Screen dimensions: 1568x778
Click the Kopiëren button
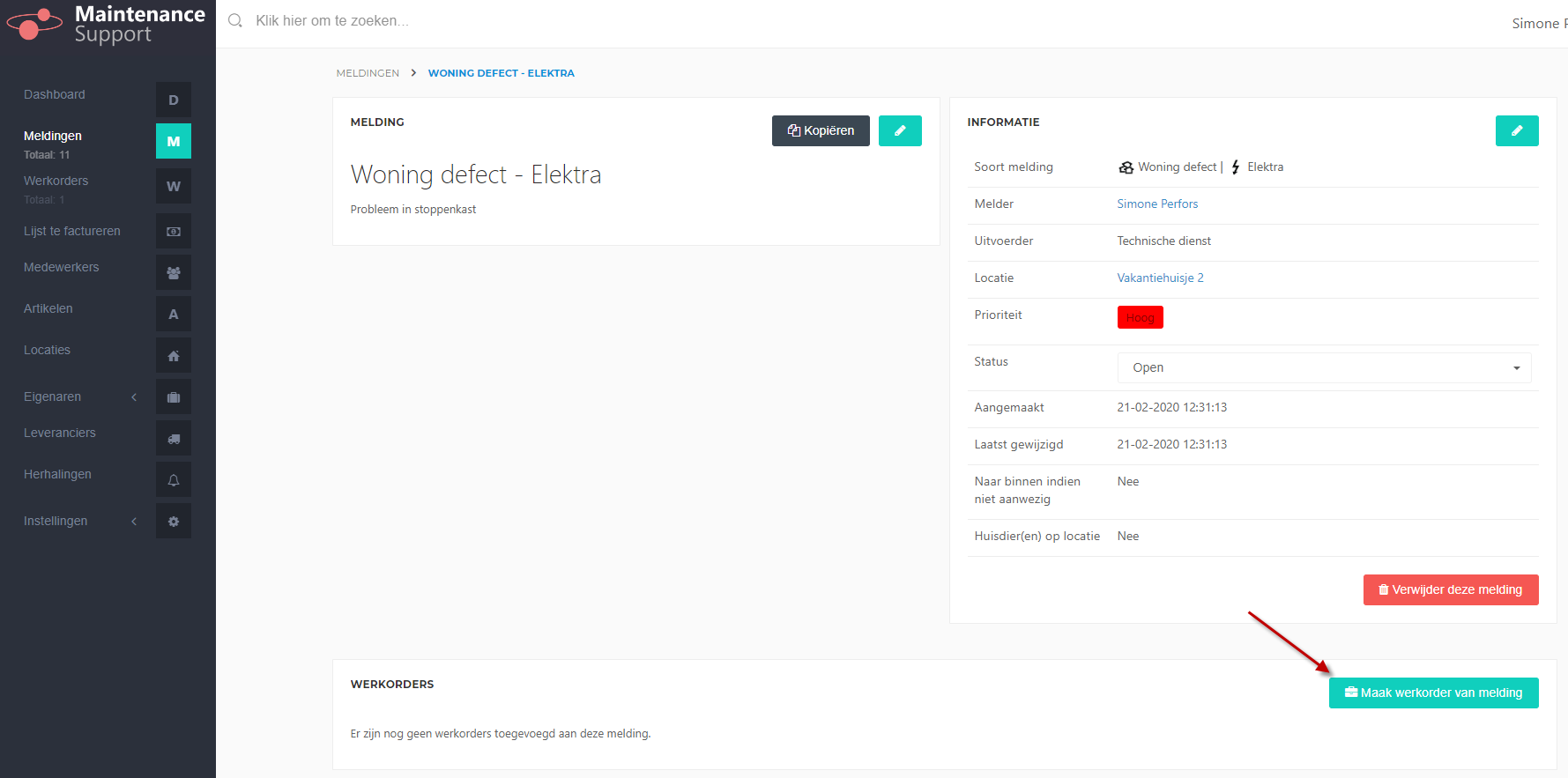tap(821, 130)
